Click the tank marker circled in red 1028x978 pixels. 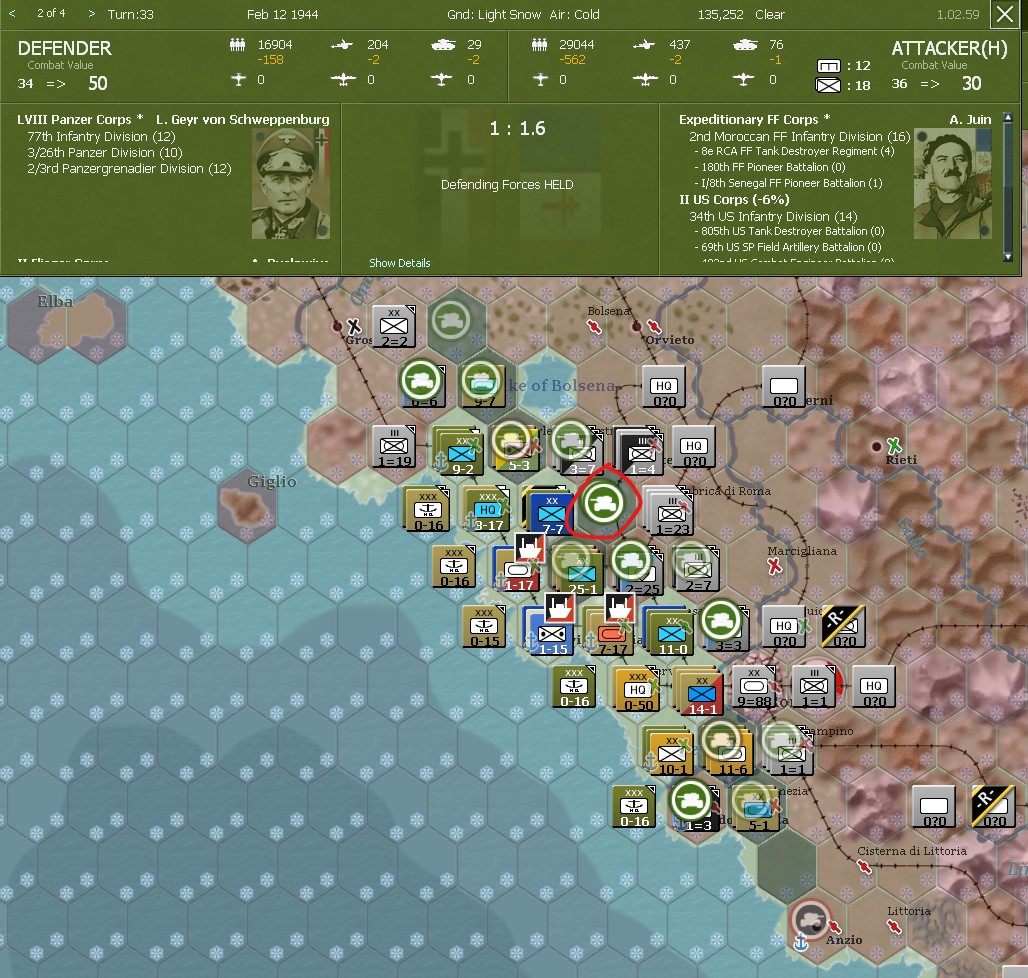pyautogui.click(x=603, y=501)
